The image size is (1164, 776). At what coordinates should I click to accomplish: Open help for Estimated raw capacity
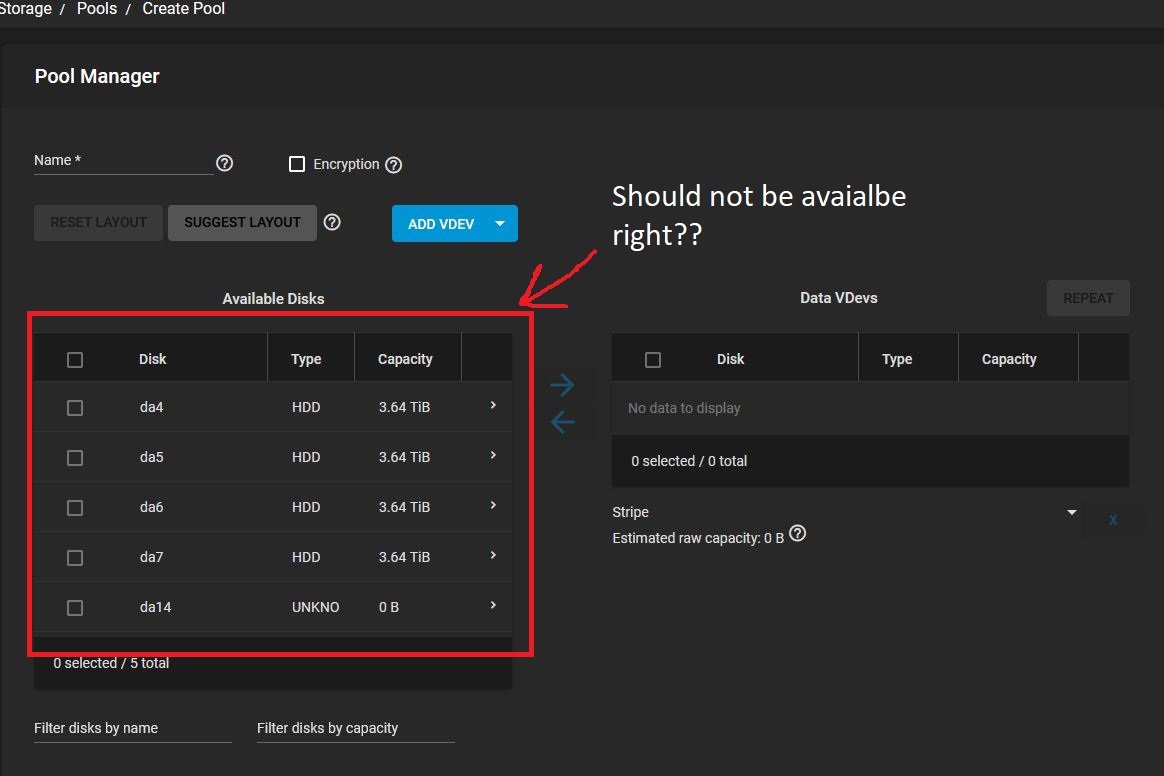tap(797, 533)
